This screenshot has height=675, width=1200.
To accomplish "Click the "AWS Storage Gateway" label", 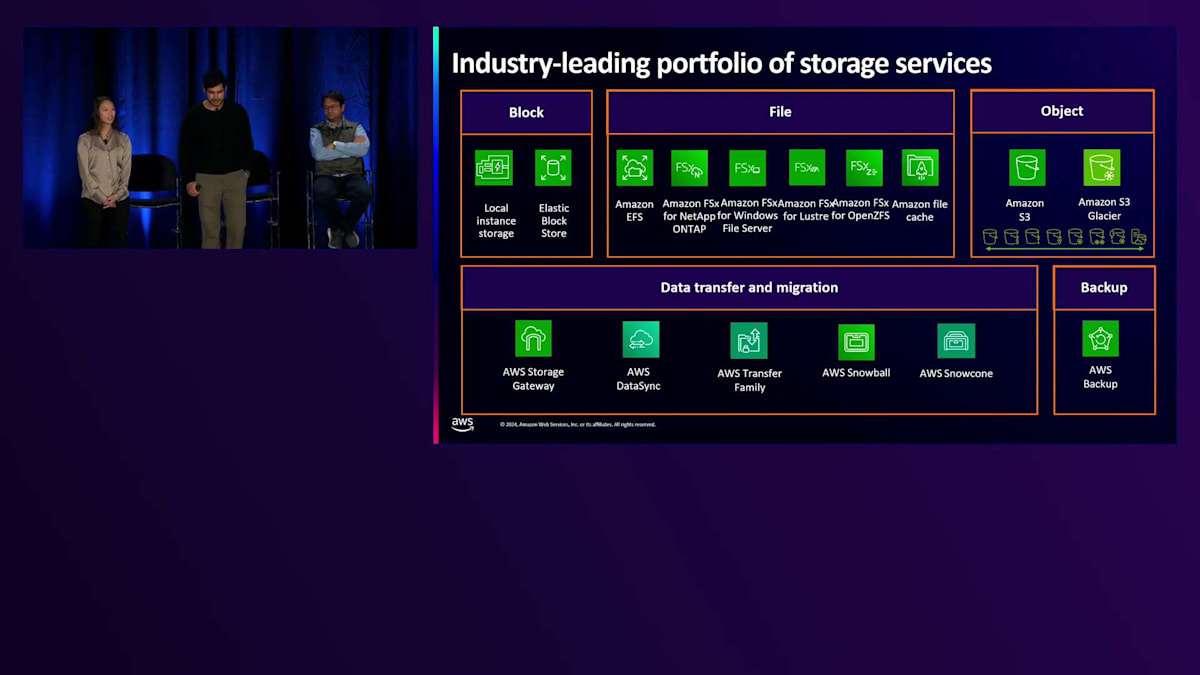I will pyautogui.click(x=533, y=379).
